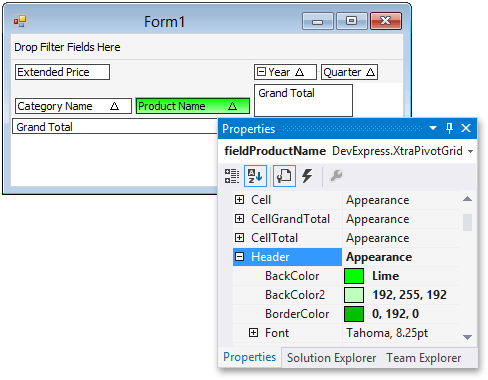
Task: Click the Category Name sort triangle
Action: click(114, 106)
